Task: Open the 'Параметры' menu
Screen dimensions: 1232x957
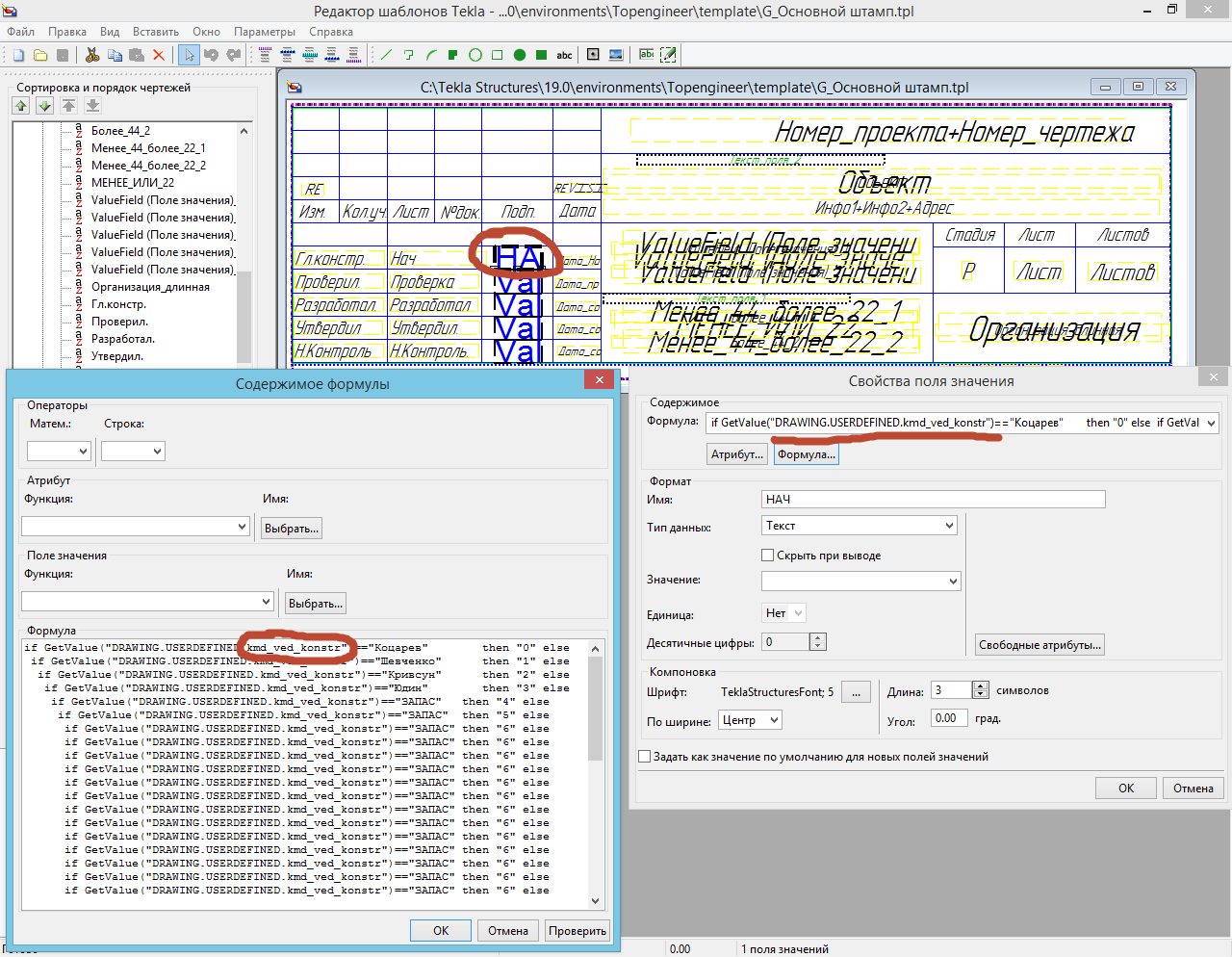Action: [265, 32]
